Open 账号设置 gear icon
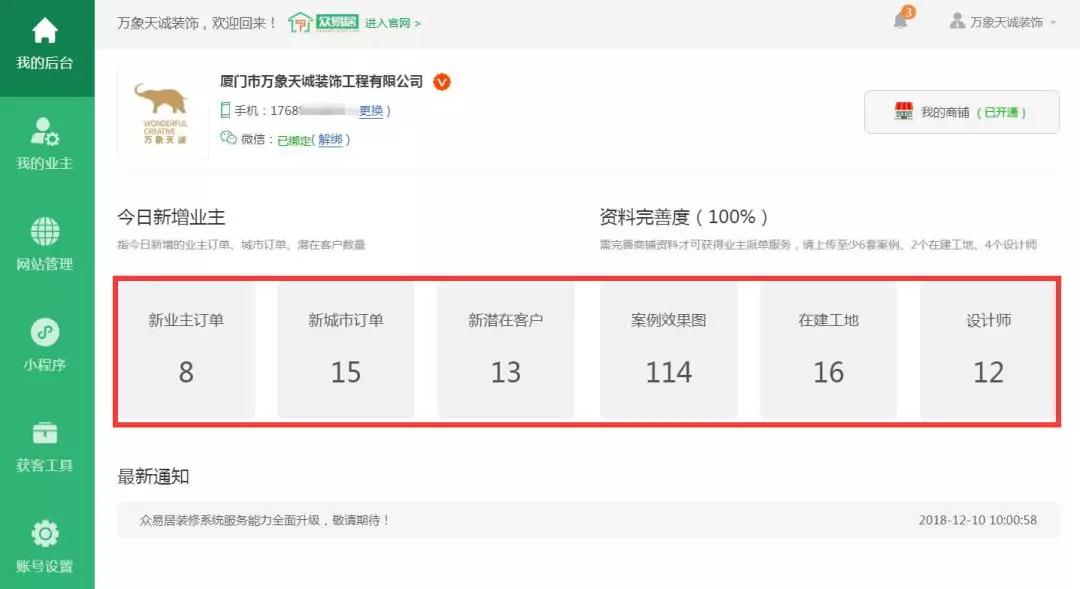Screen dimensions: 1080x589 point(45,533)
